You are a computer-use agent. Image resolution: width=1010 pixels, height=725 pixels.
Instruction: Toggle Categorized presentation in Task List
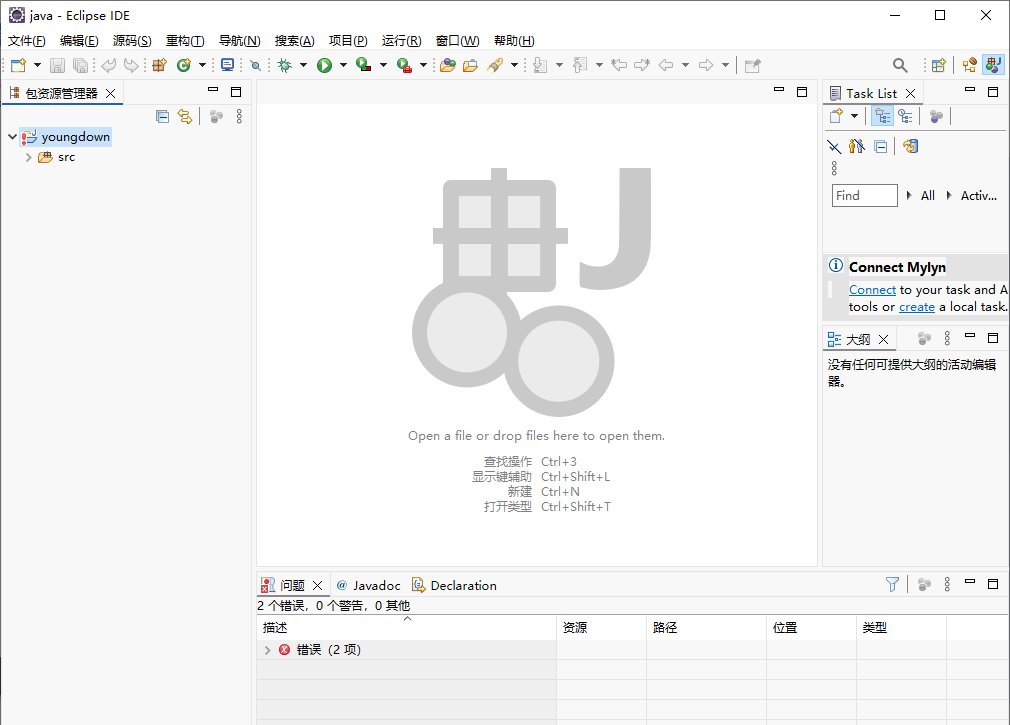click(x=882, y=117)
